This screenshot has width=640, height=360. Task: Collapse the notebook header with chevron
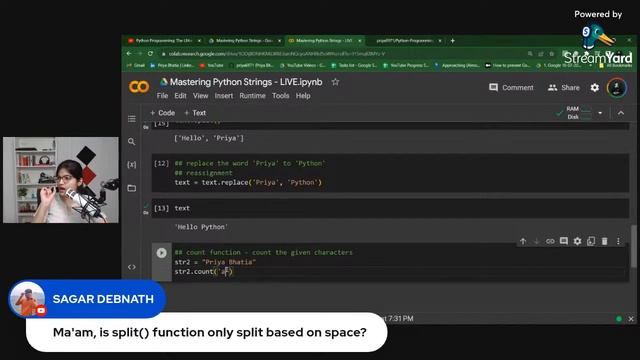click(621, 113)
